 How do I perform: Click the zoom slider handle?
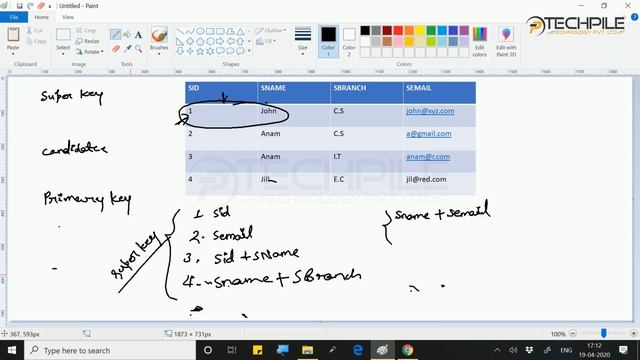tap(604, 333)
